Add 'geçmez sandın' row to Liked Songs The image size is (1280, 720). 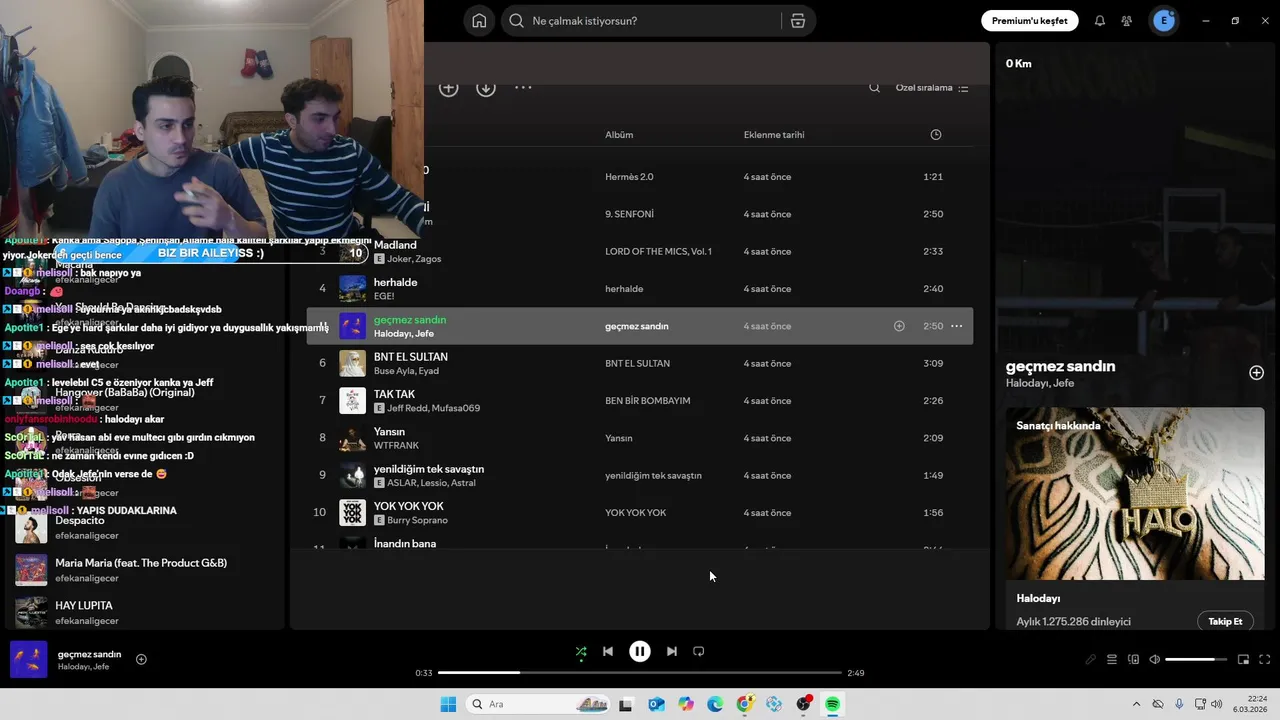tap(899, 326)
